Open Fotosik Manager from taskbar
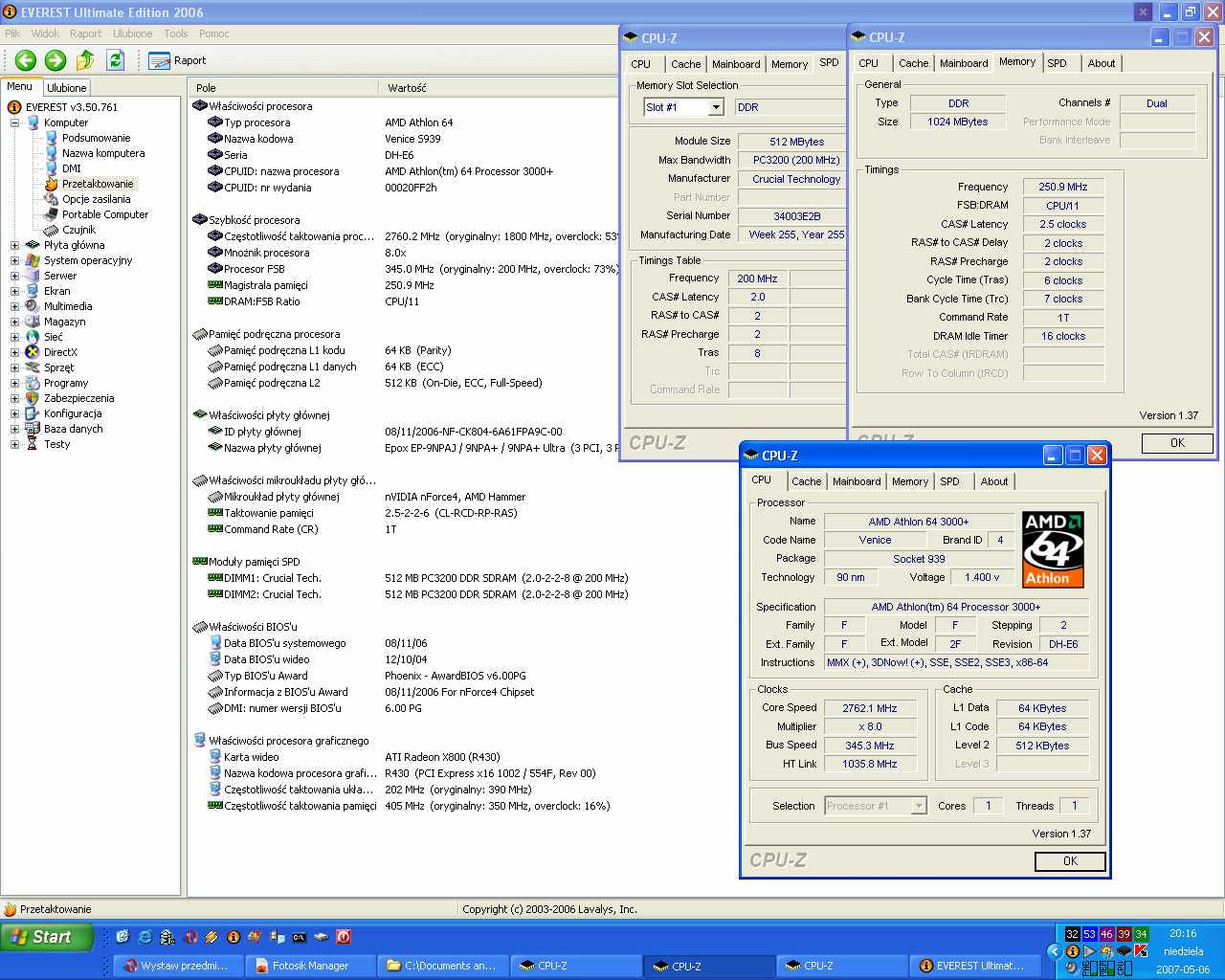 (310, 966)
